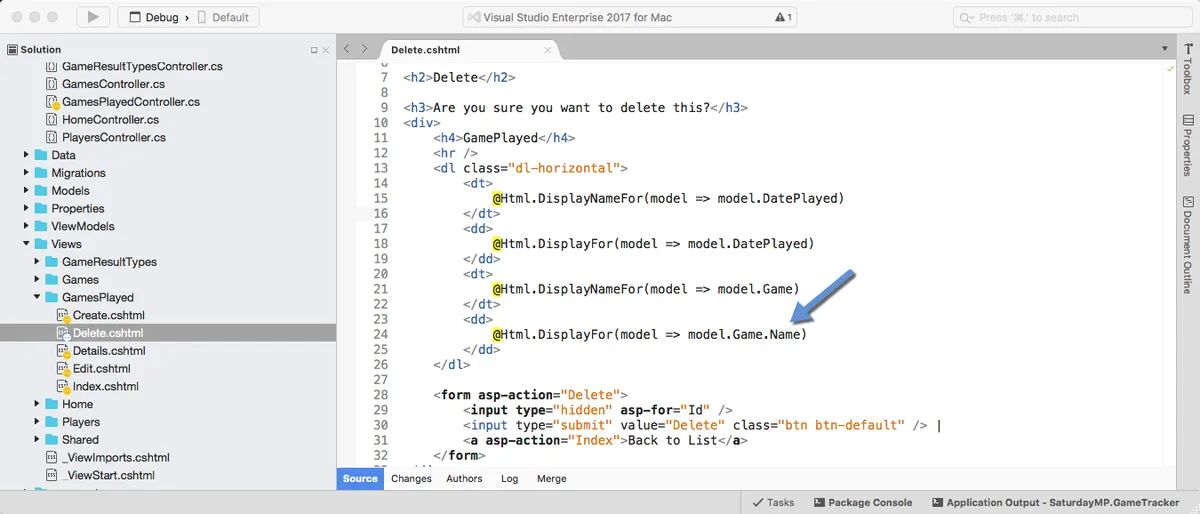Viewport: 1200px width, 514px height.
Task: Expand the Home folder
Action: pos(38,404)
